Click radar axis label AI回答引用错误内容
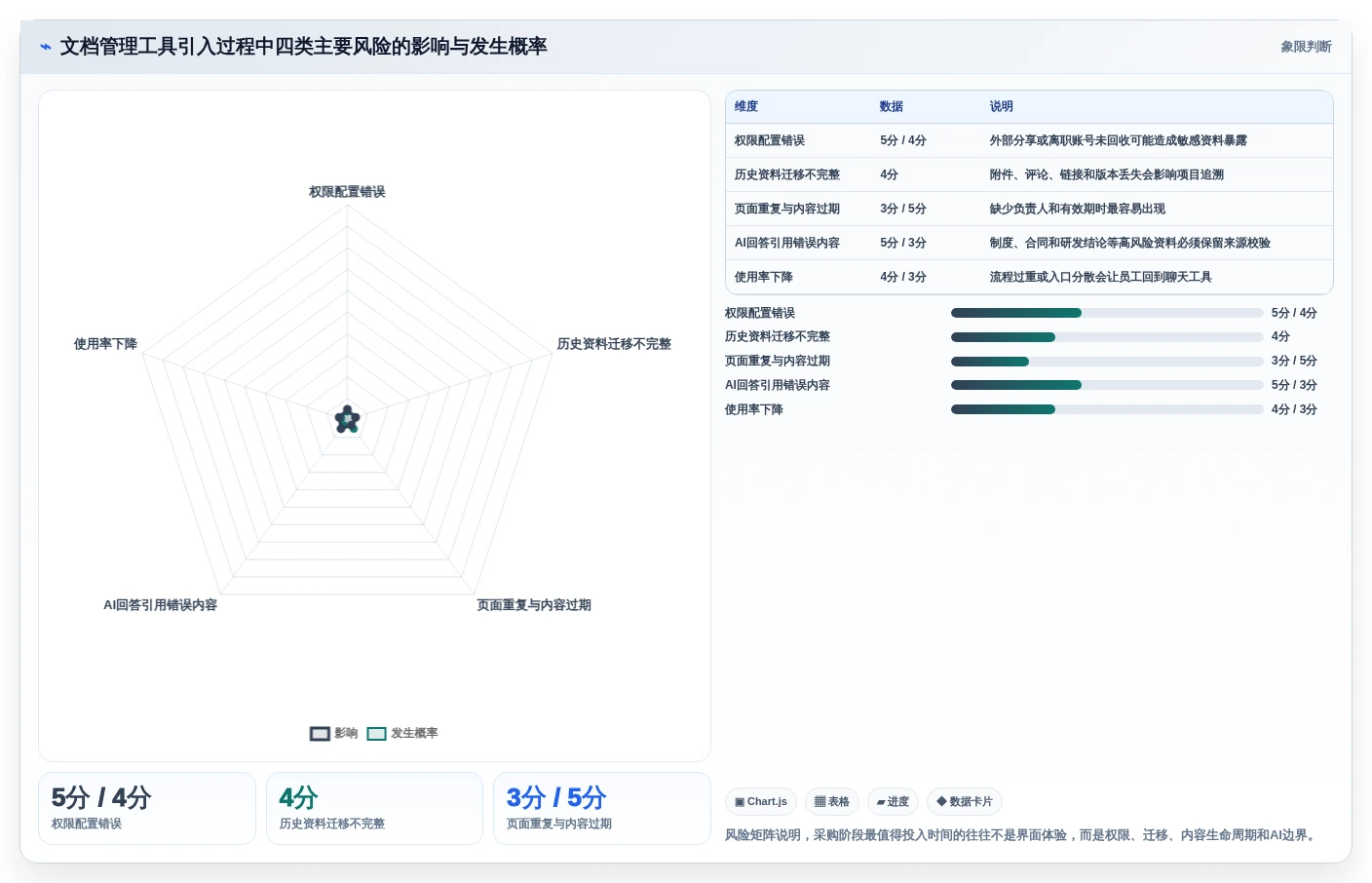This screenshot has width=1372, height=883. (161, 605)
